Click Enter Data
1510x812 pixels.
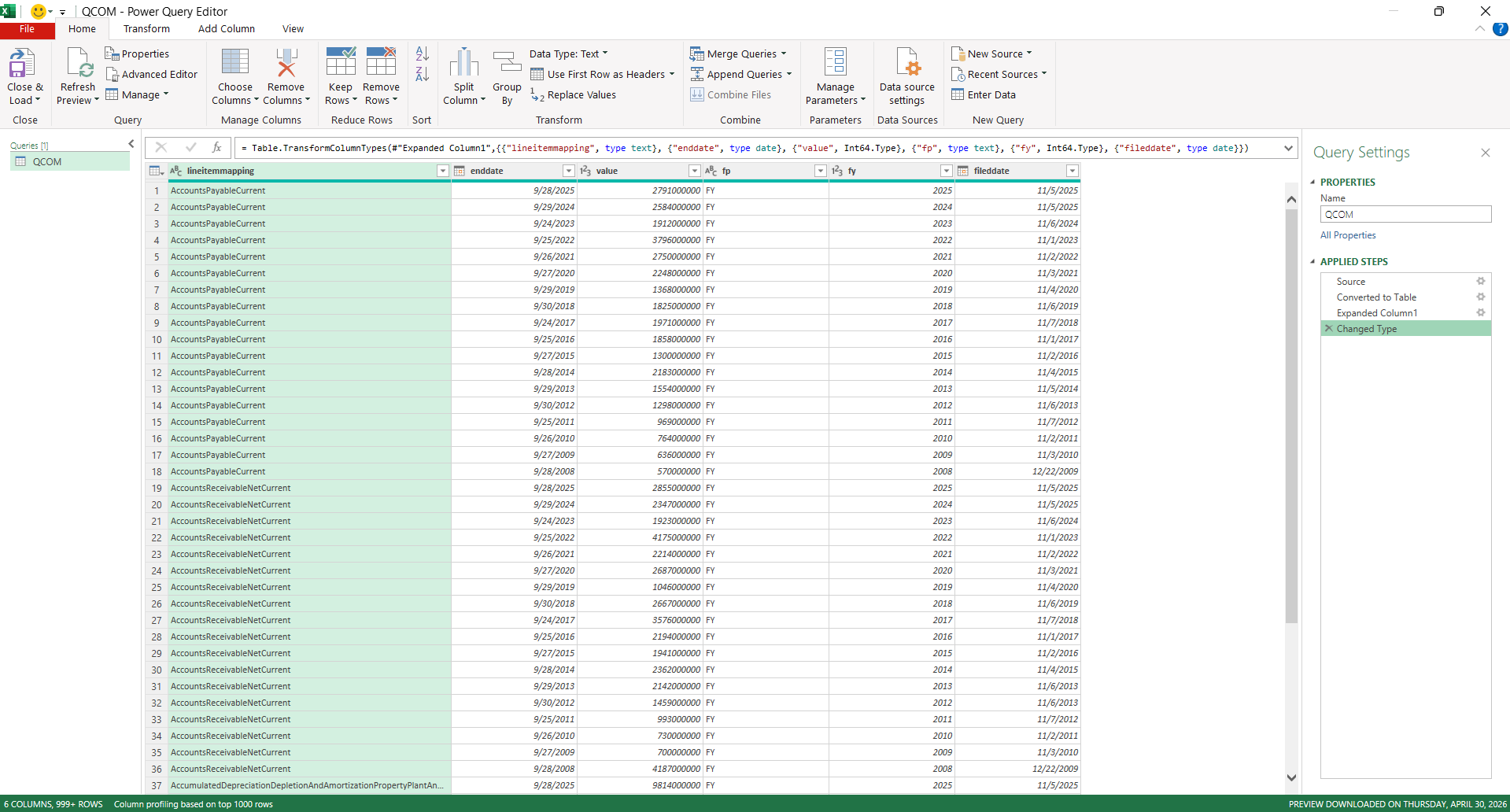(x=984, y=94)
